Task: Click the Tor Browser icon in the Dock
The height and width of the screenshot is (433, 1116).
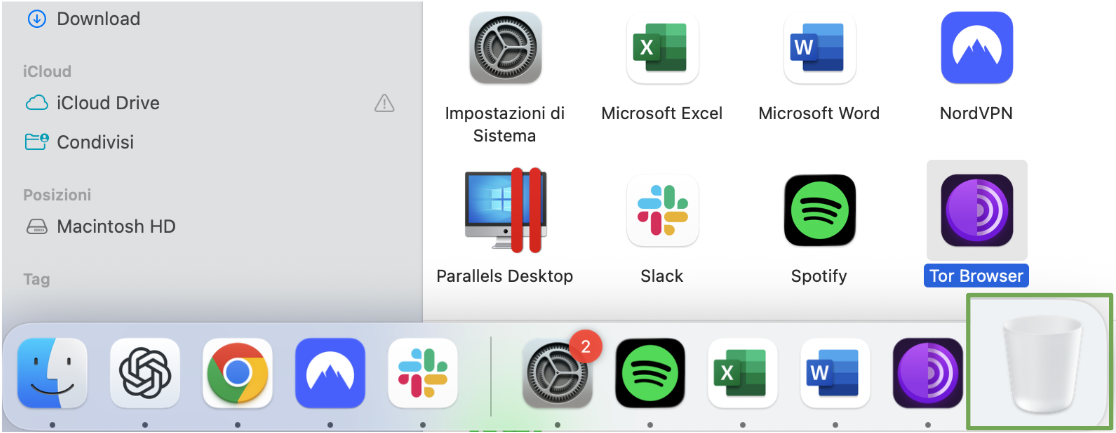Action: coord(928,373)
